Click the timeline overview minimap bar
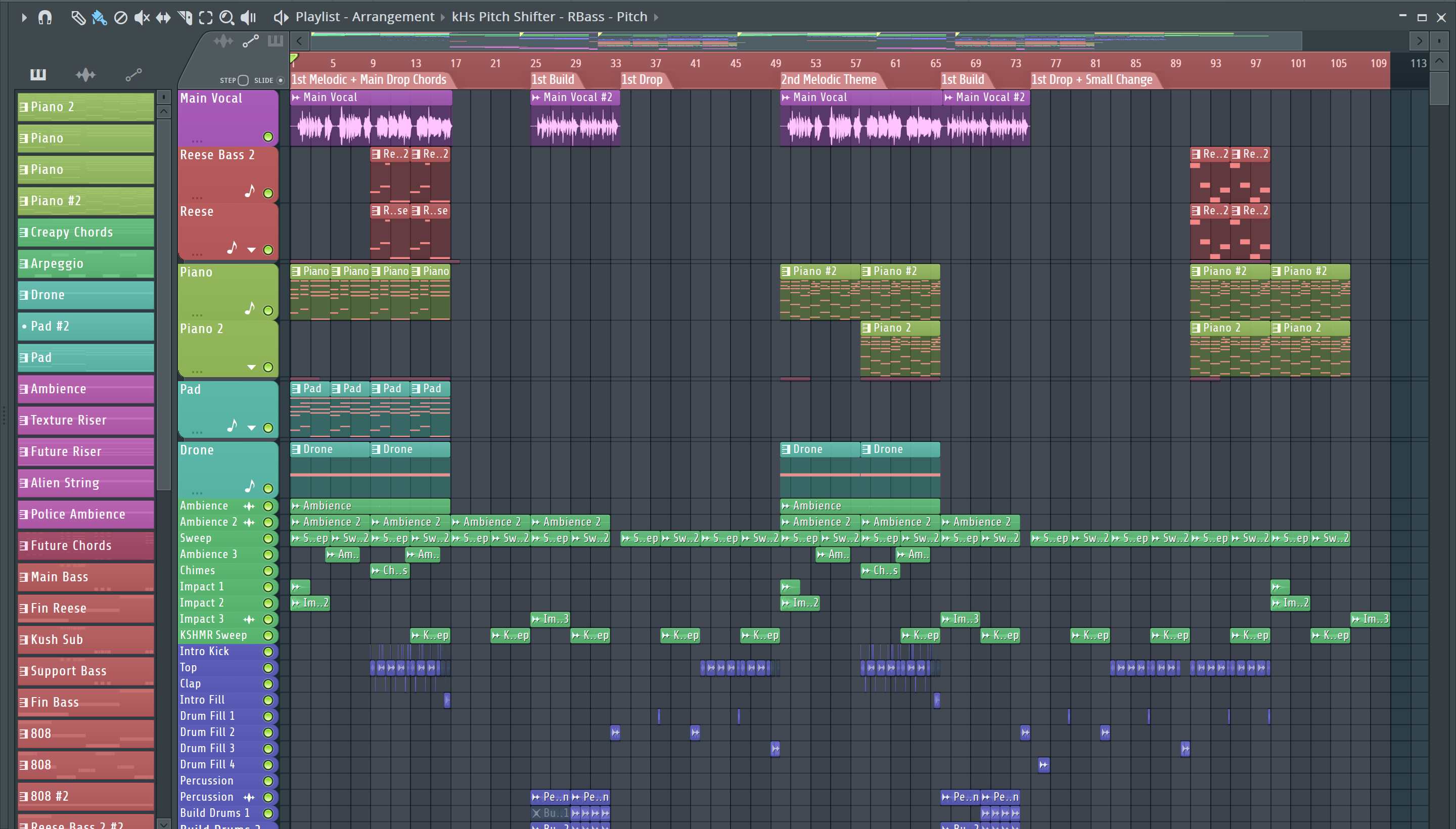Viewport: 1456px width, 829px height. 806,41
